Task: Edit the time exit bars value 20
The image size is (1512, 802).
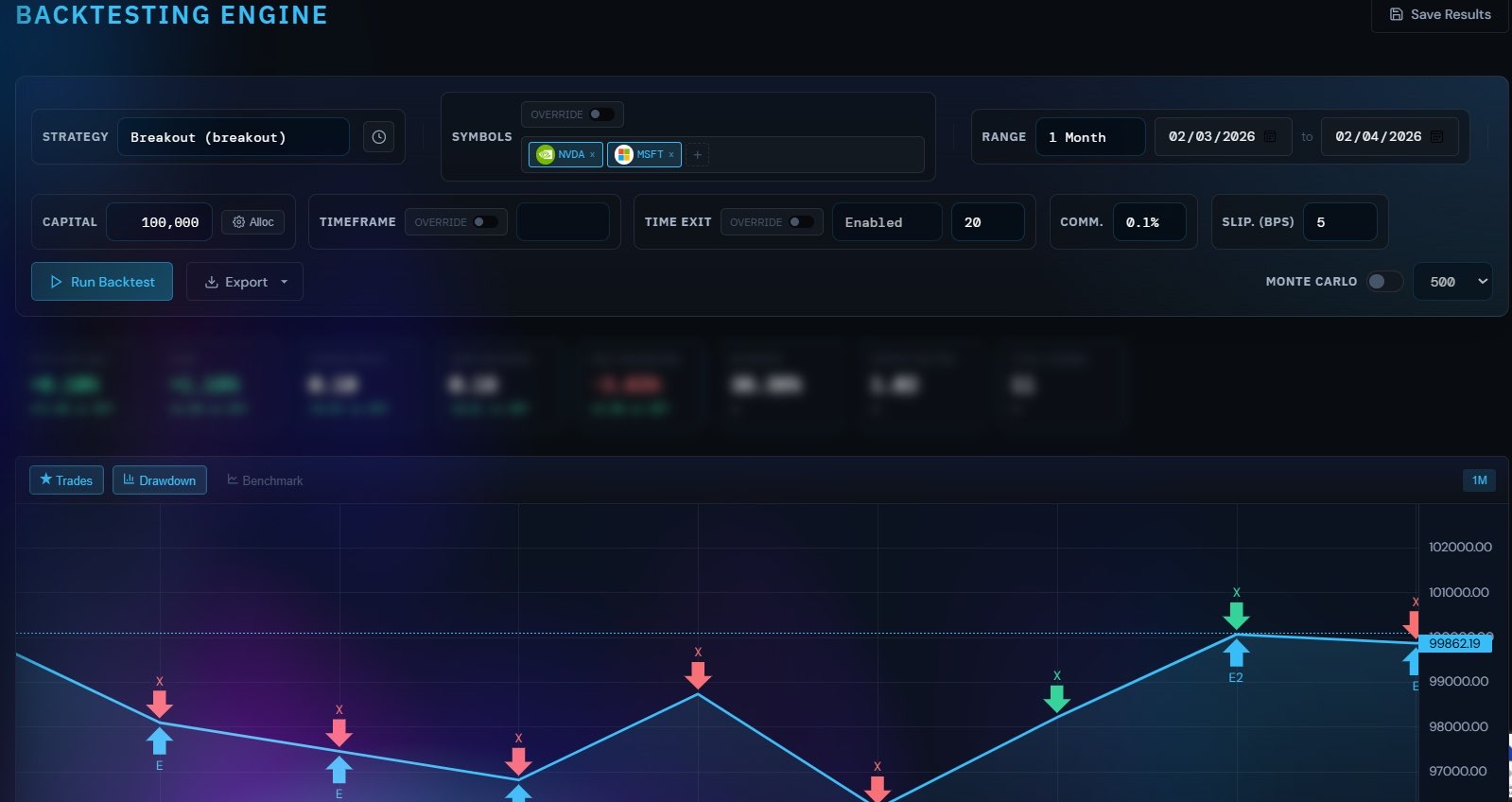Action: point(988,222)
